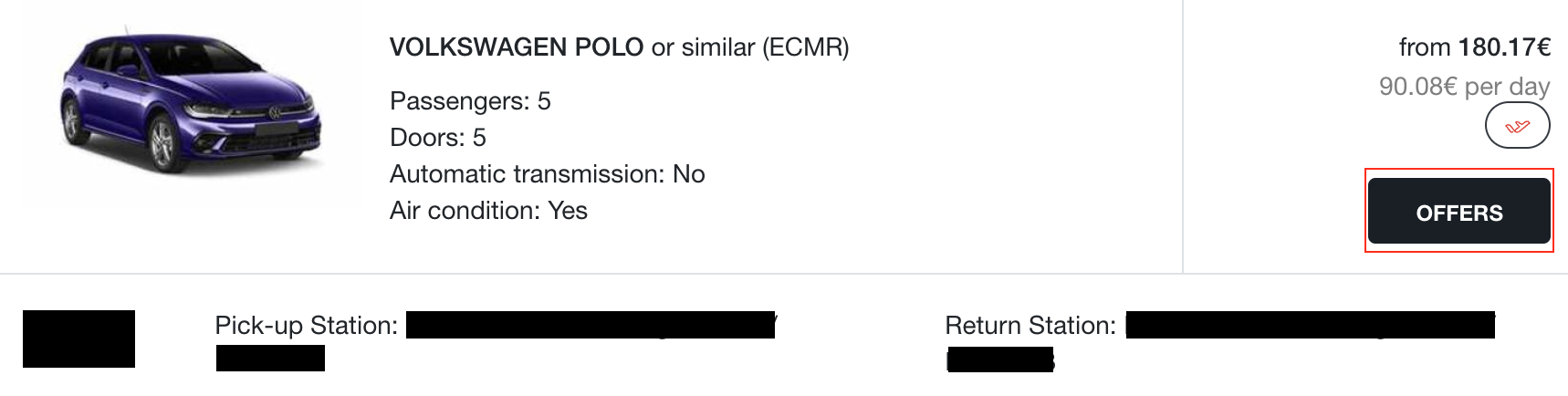This screenshot has height=396, width=1568.
Task: Select the VOLKSWAGEN POLO model title
Action: [x=517, y=47]
